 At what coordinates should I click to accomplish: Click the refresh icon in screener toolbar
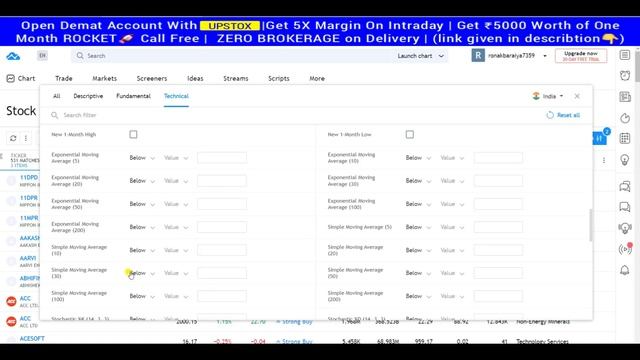coord(13,138)
